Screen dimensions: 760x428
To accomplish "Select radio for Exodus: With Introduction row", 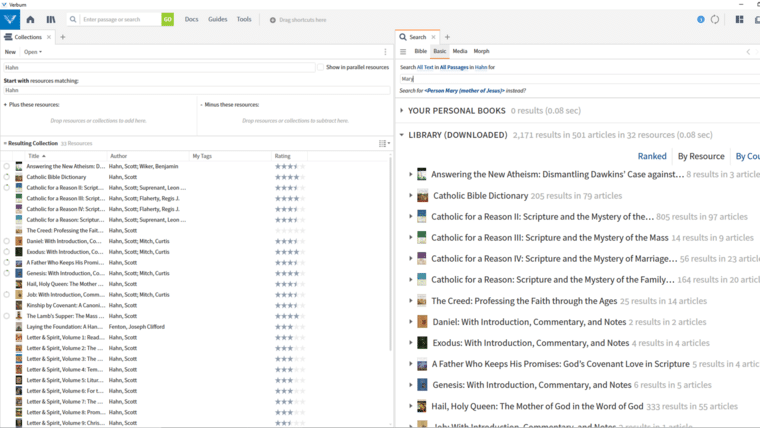I will point(6,252).
